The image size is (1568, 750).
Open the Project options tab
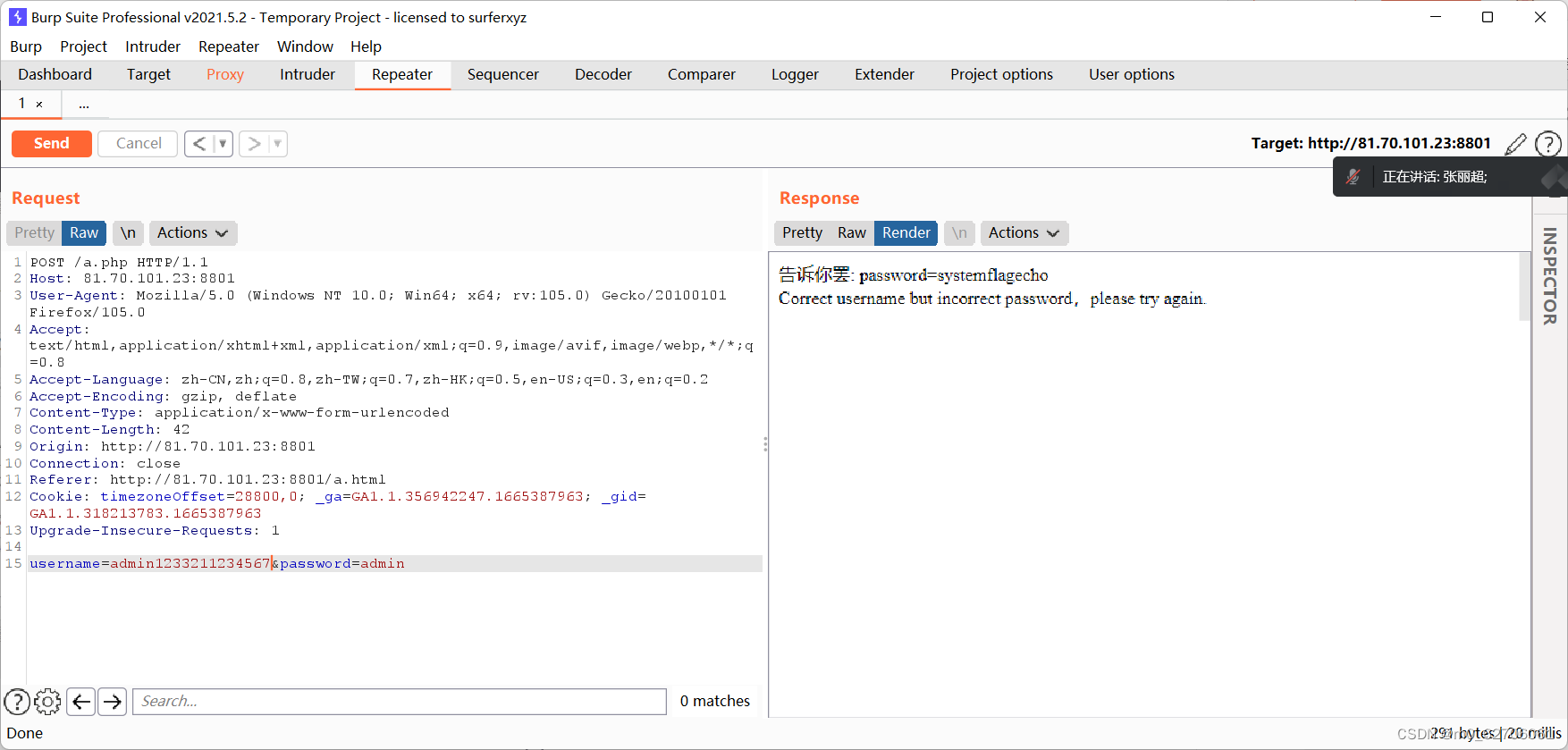1001,75
